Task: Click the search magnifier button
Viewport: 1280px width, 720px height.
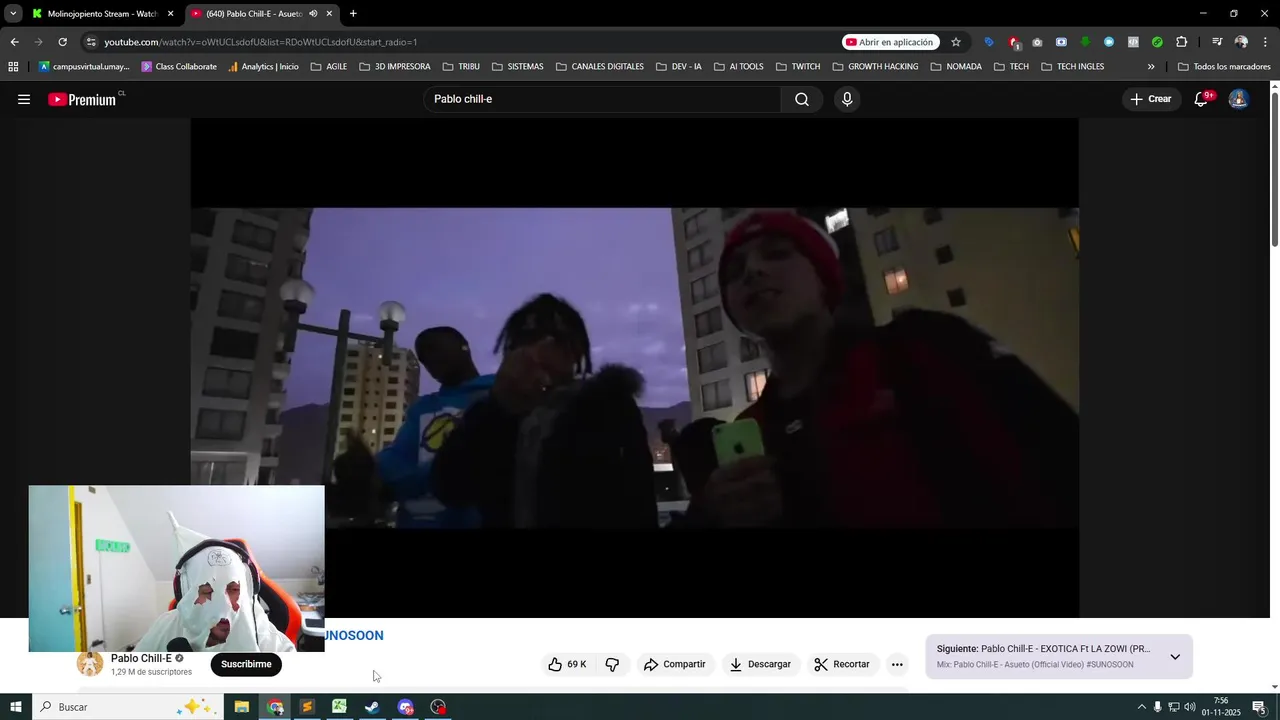Action: pyautogui.click(x=801, y=99)
